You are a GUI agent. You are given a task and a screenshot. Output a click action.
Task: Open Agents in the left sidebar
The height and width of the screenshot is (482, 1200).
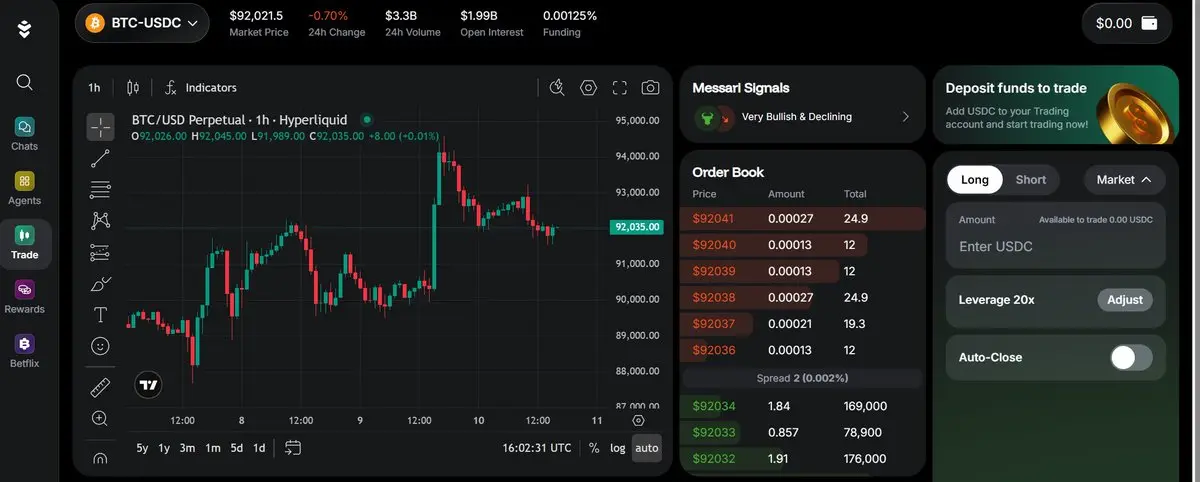[25, 188]
